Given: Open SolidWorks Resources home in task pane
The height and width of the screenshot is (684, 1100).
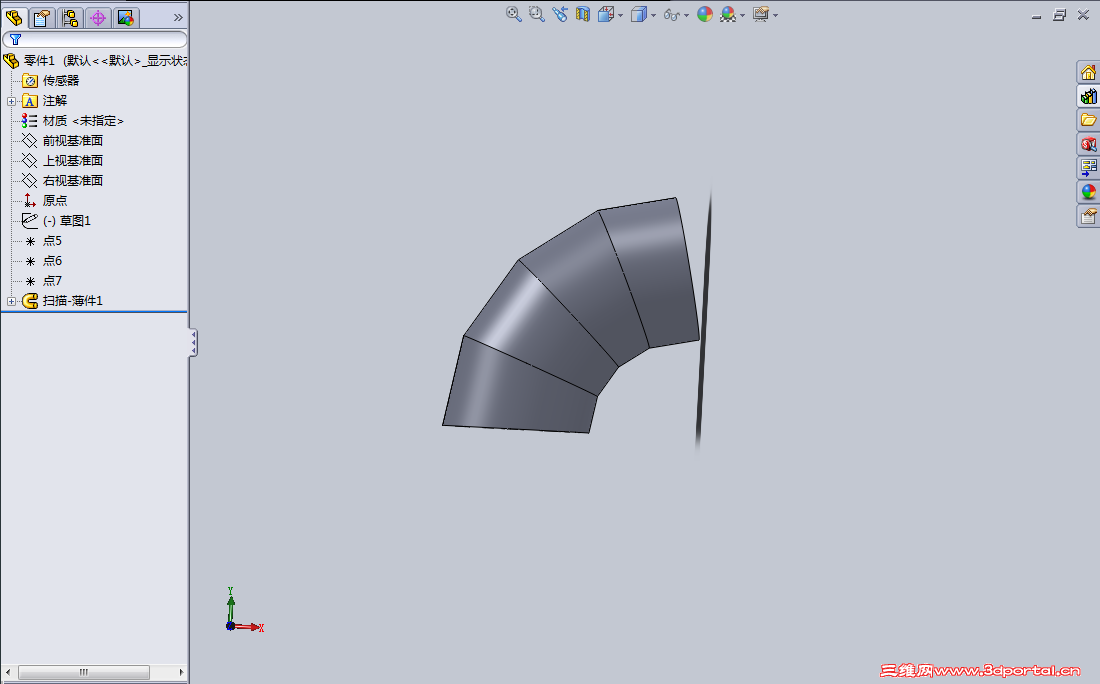Looking at the screenshot, I should pyautogui.click(x=1088, y=72).
